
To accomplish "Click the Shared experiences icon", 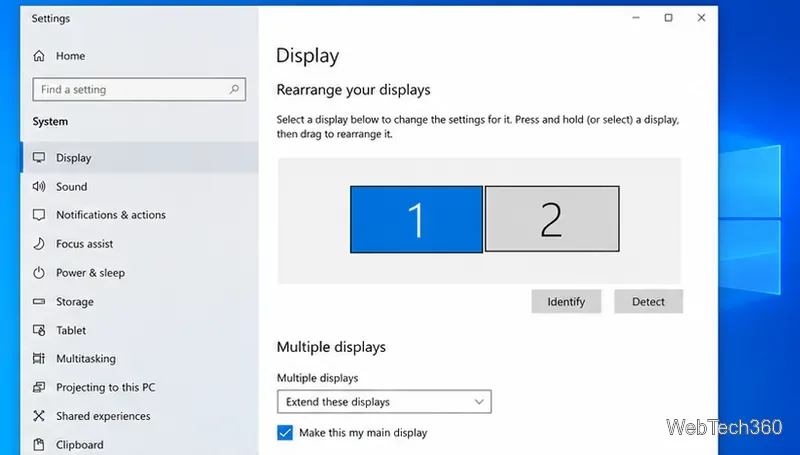I will point(39,416).
